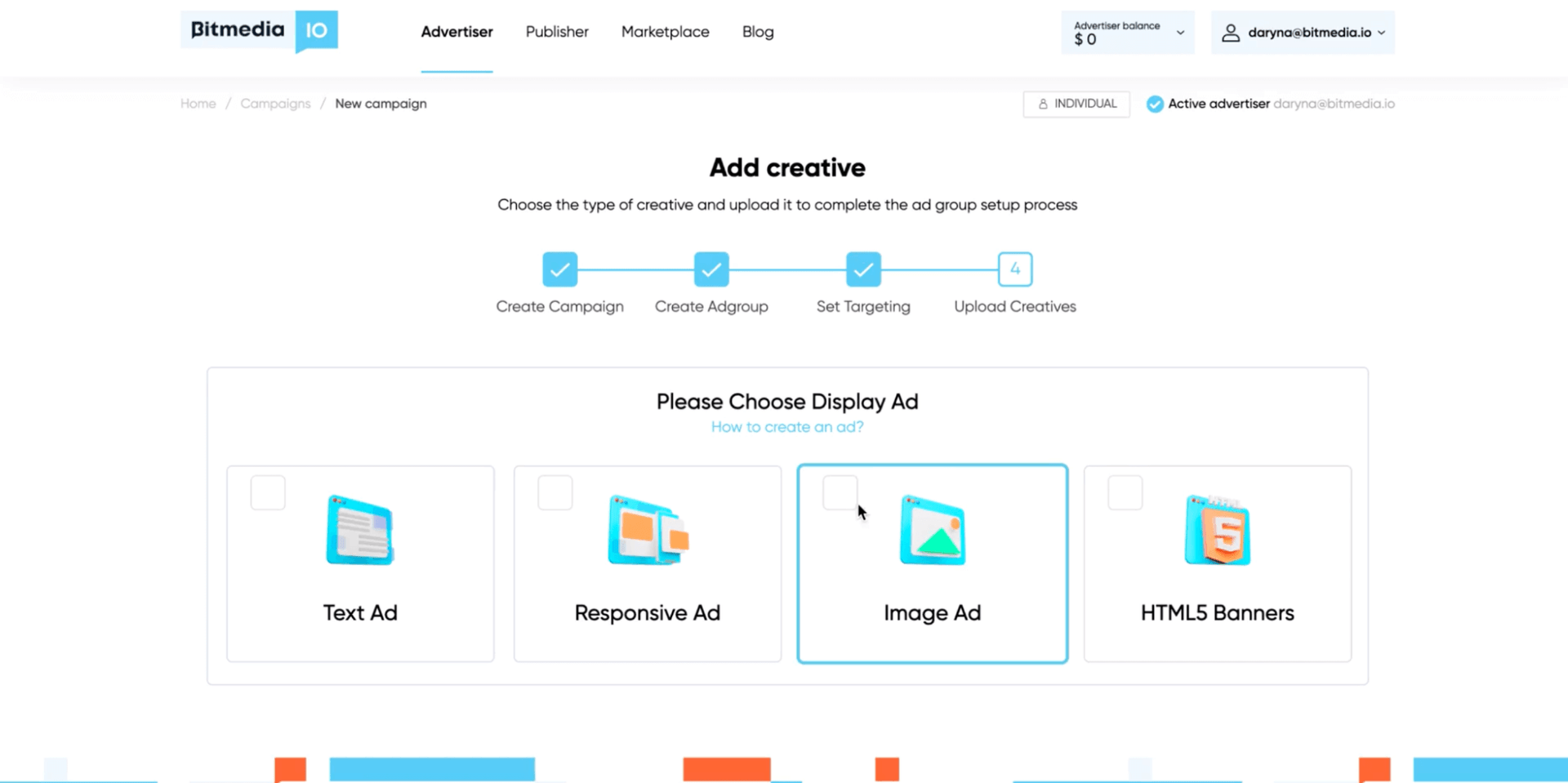1568x783 pixels.
Task: Tick the Text Ad checkbox
Action: tap(267, 492)
